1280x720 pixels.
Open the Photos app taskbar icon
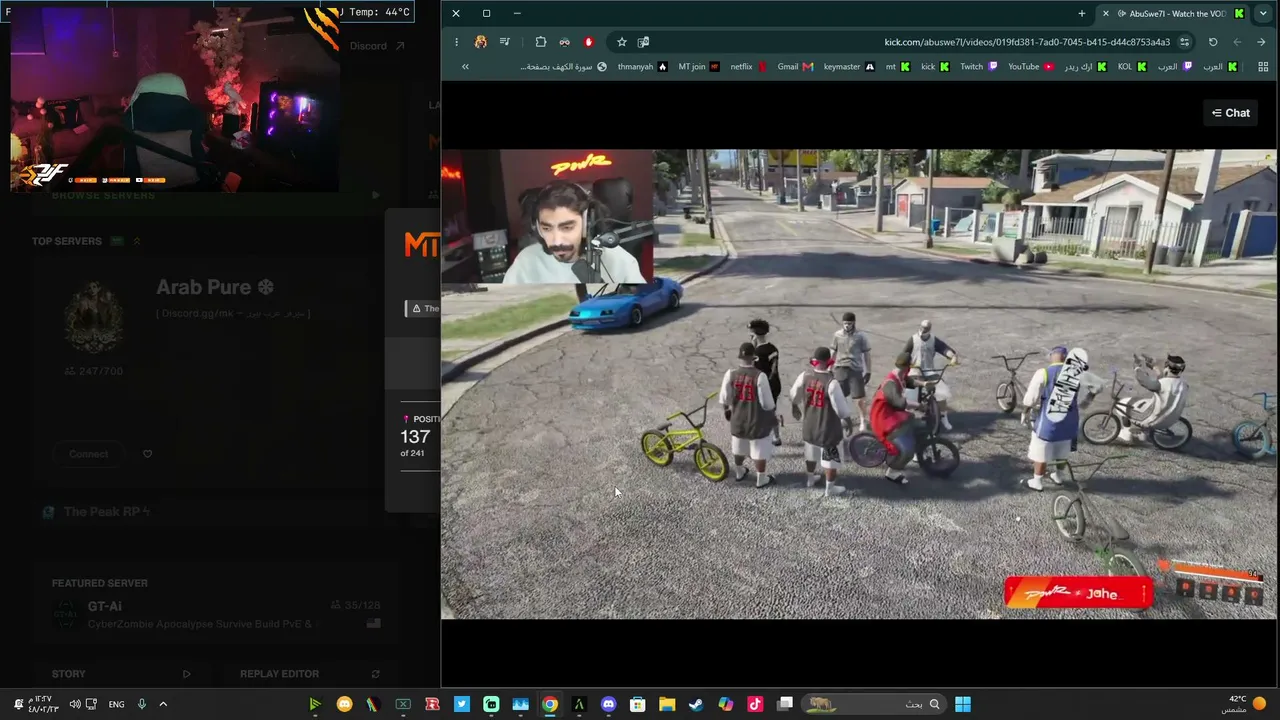(x=520, y=704)
